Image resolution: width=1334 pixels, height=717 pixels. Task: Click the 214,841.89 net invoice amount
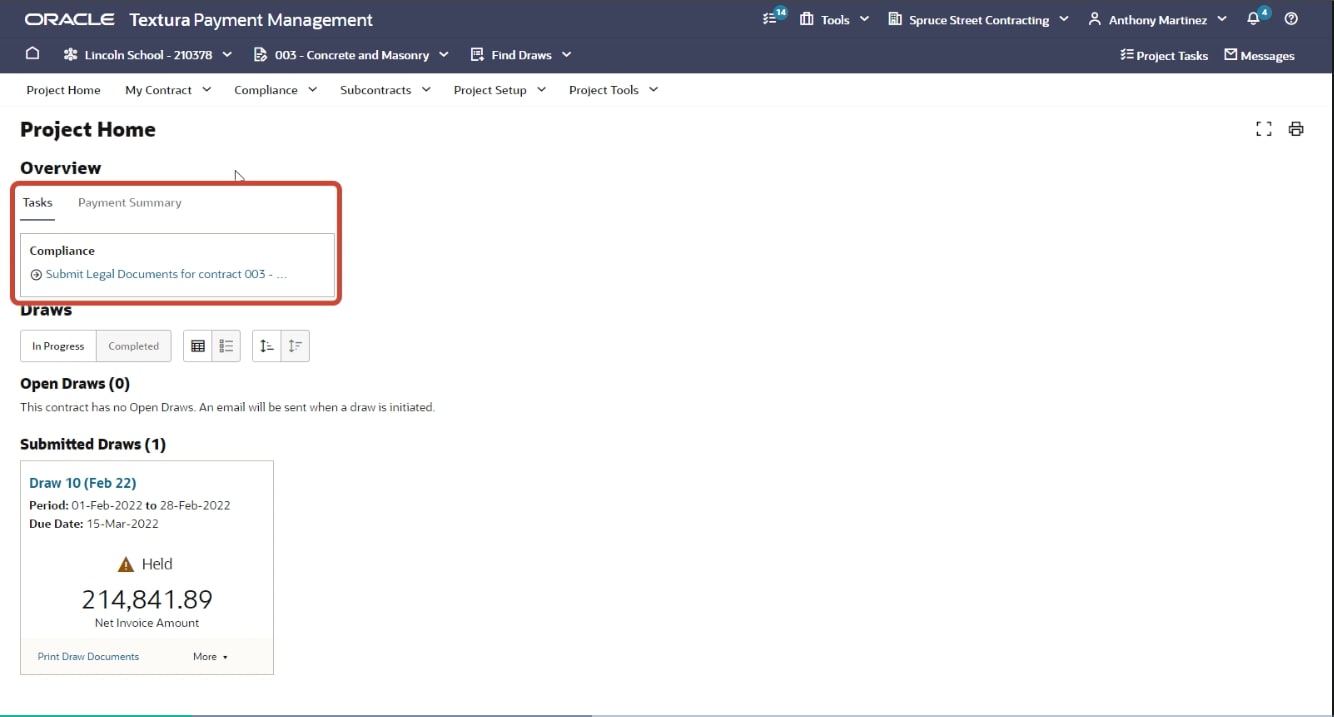147,599
